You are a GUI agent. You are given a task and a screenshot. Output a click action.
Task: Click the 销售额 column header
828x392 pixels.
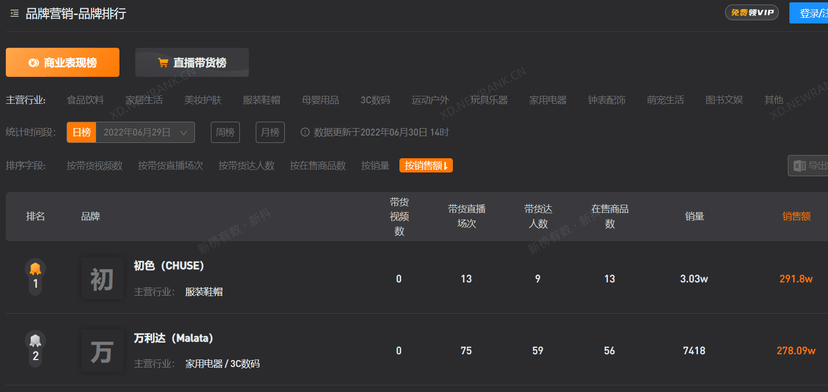[x=796, y=217]
